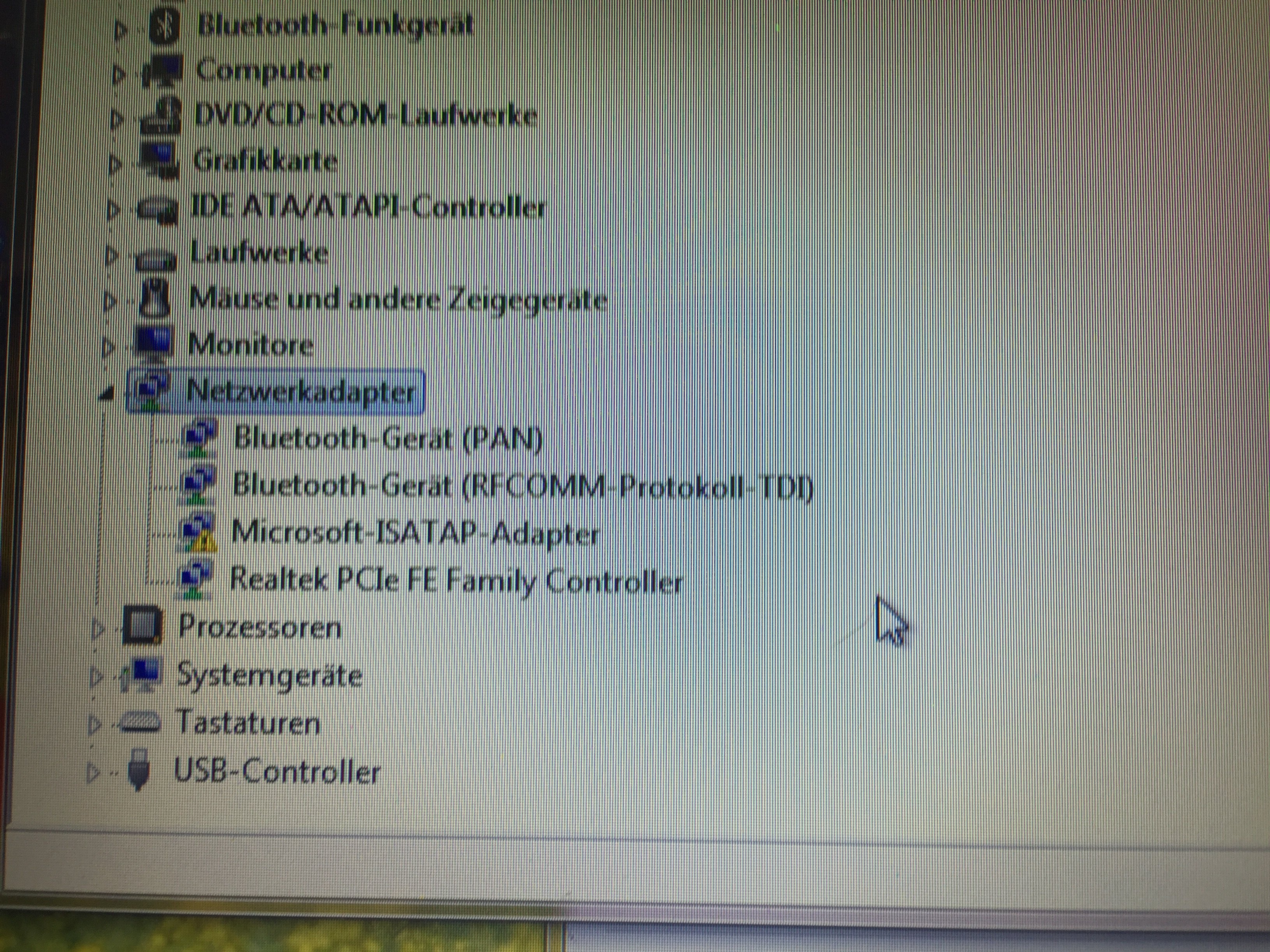Screen dimensions: 1270x952
Task: Click the DVD/CD-ROM-Laufwerke drive icon
Action: pos(162,116)
